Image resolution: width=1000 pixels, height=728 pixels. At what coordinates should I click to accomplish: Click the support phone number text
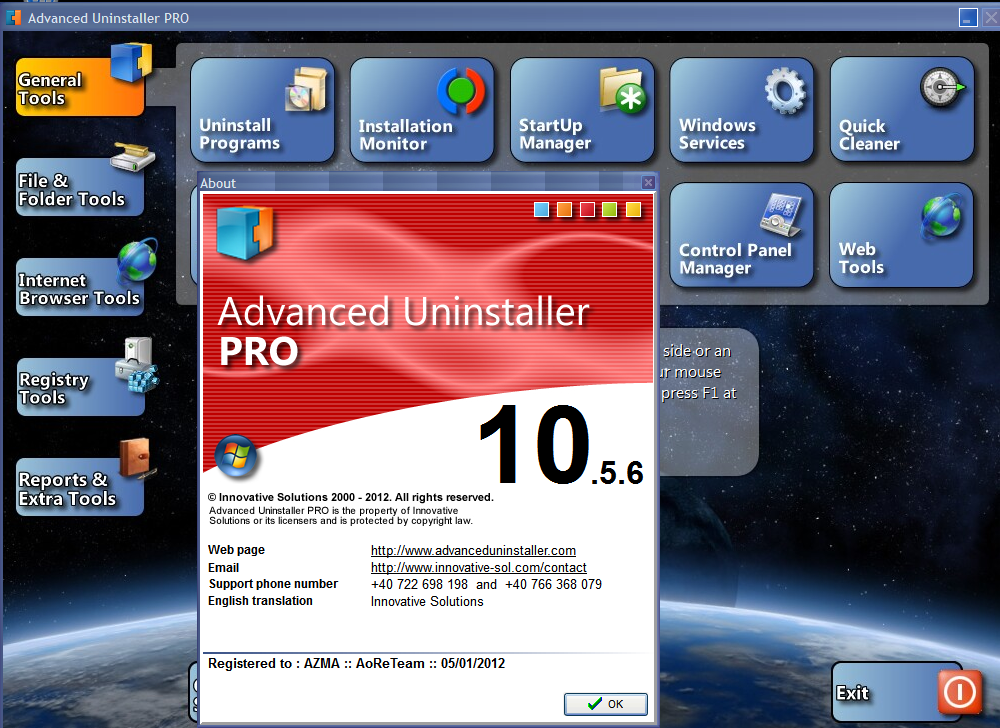pos(486,584)
